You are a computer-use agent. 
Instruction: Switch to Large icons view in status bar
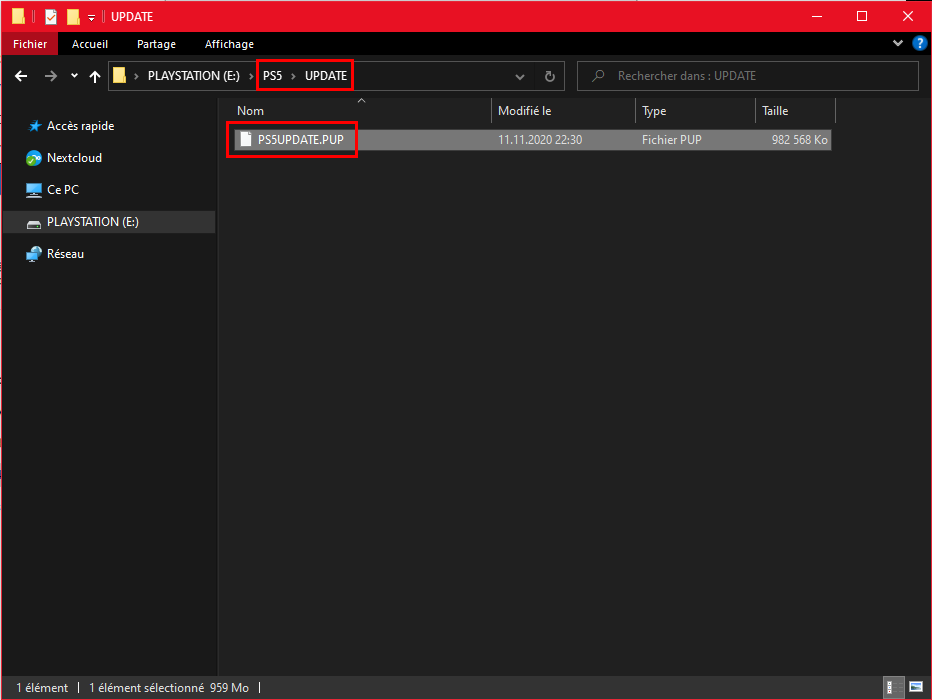click(916, 688)
